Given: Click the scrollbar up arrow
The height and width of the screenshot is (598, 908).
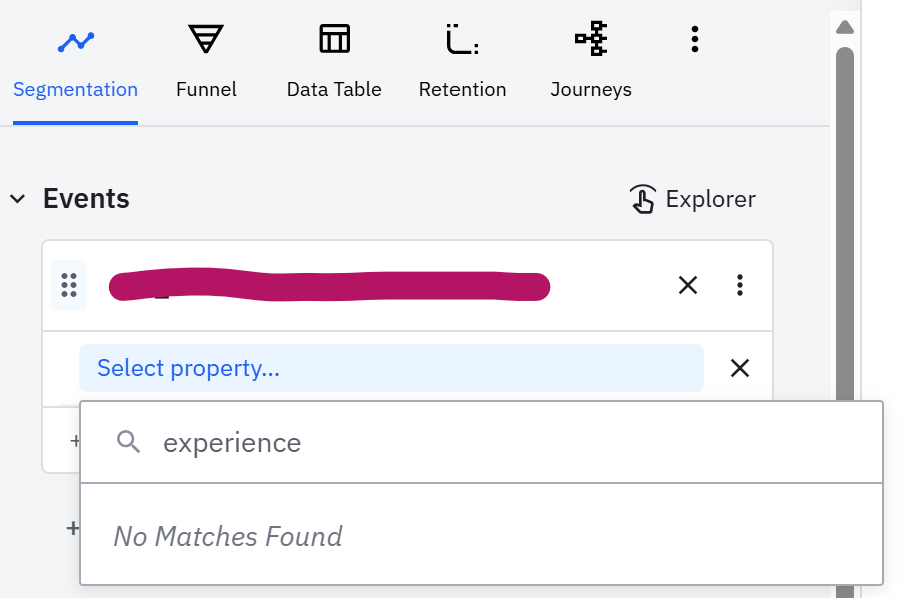Looking at the screenshot, I should (845, 27).
